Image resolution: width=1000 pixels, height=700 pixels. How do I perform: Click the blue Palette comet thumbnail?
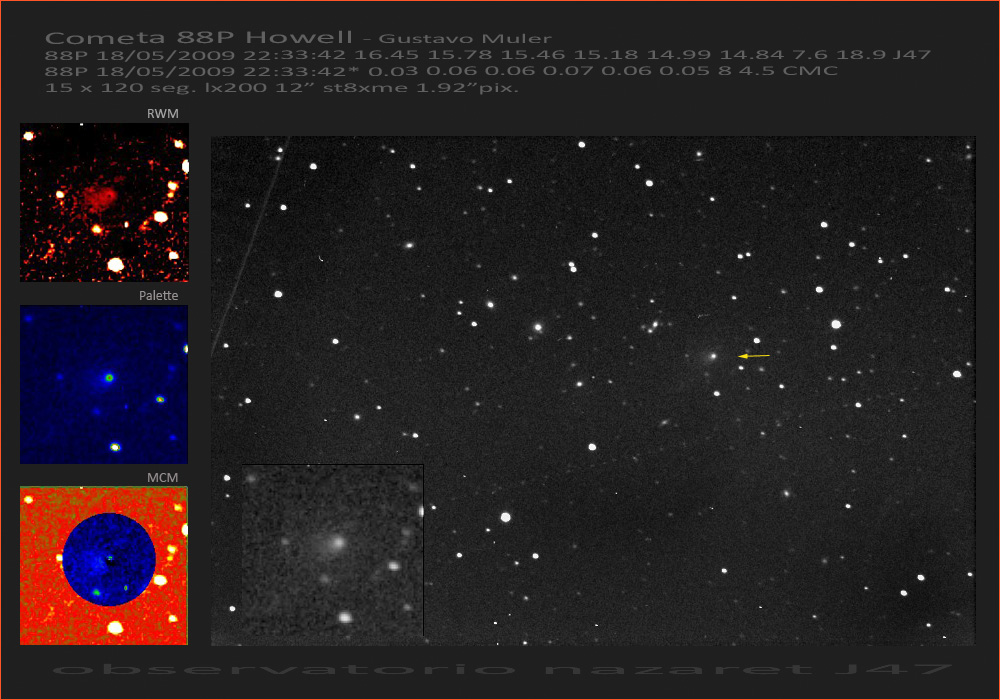point(104,384)
